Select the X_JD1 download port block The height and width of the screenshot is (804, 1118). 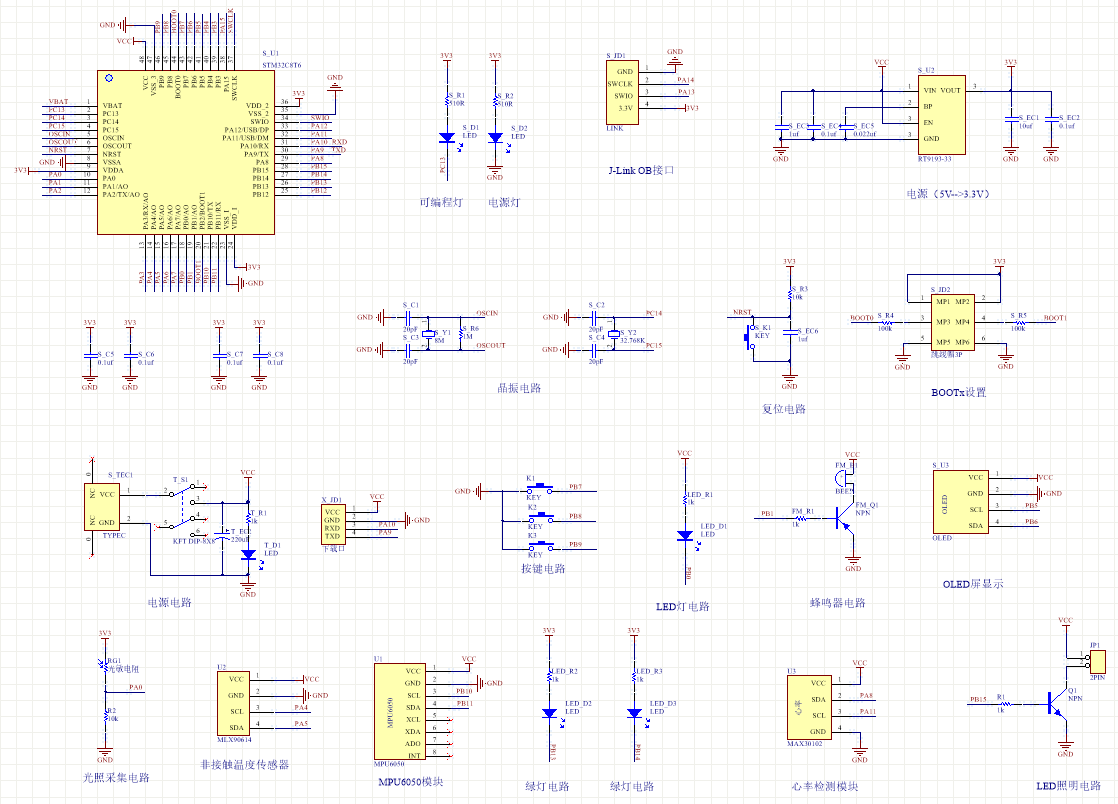[x=333, y=525]
